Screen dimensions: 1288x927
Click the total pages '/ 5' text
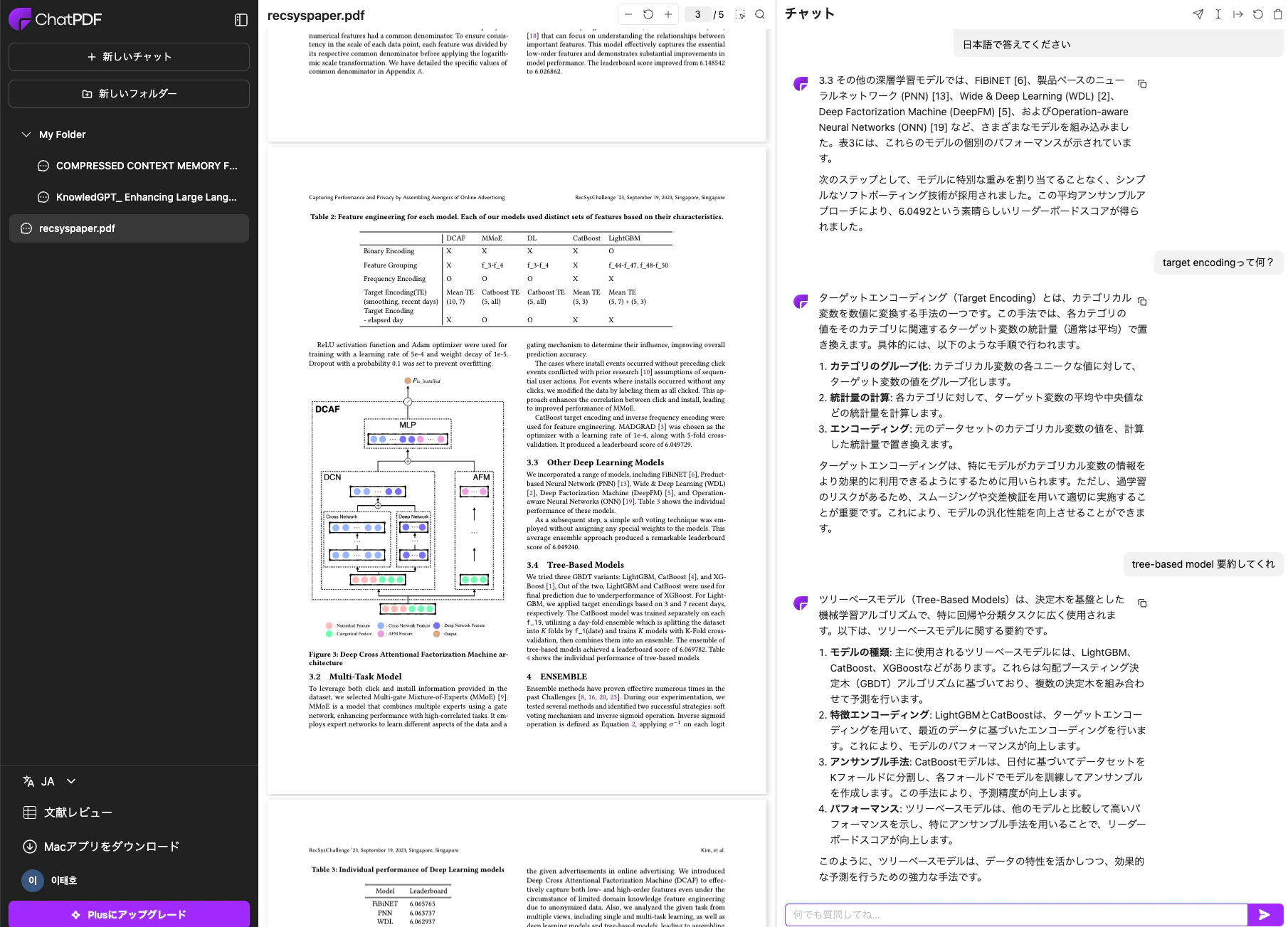(719, 14)
